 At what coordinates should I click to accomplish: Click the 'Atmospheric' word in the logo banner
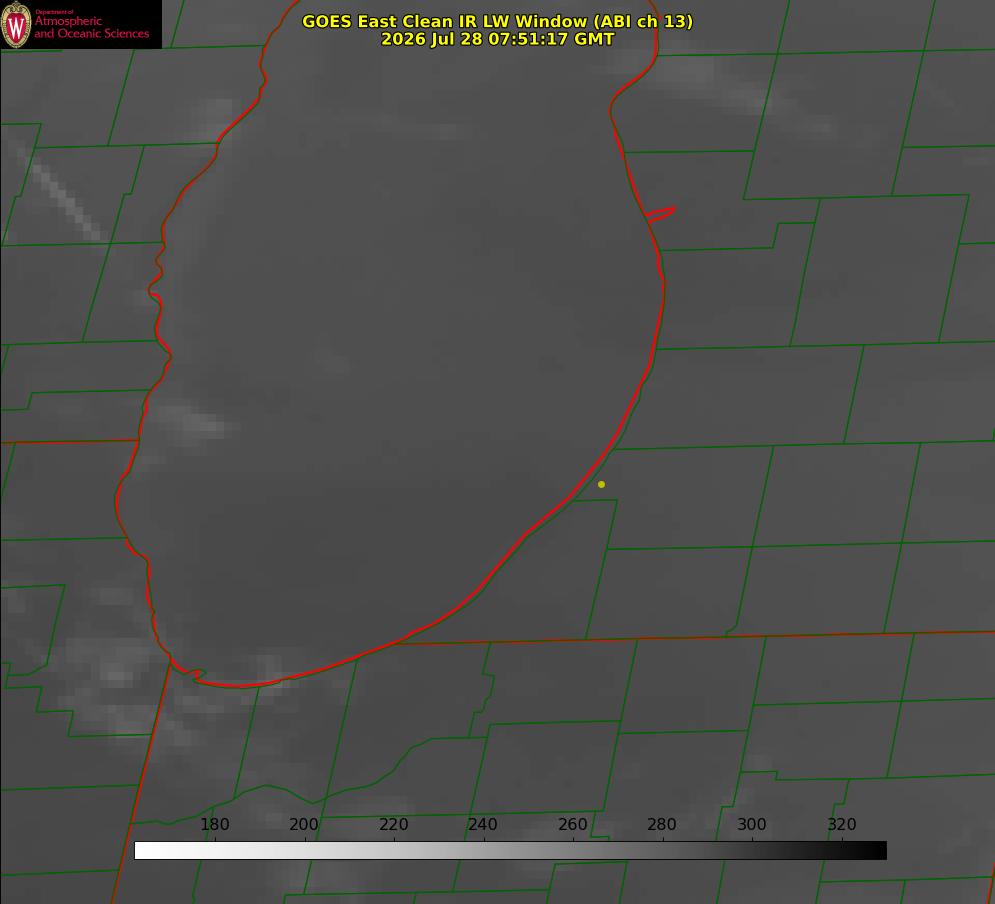point(68,22)
